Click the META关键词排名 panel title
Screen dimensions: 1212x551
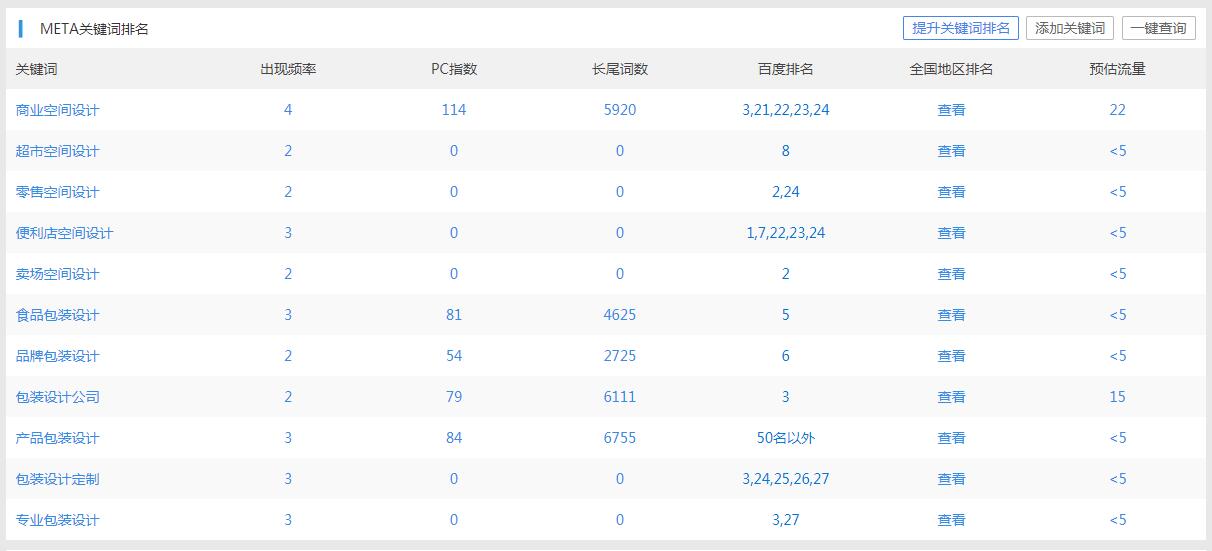[x=94, y=29]
